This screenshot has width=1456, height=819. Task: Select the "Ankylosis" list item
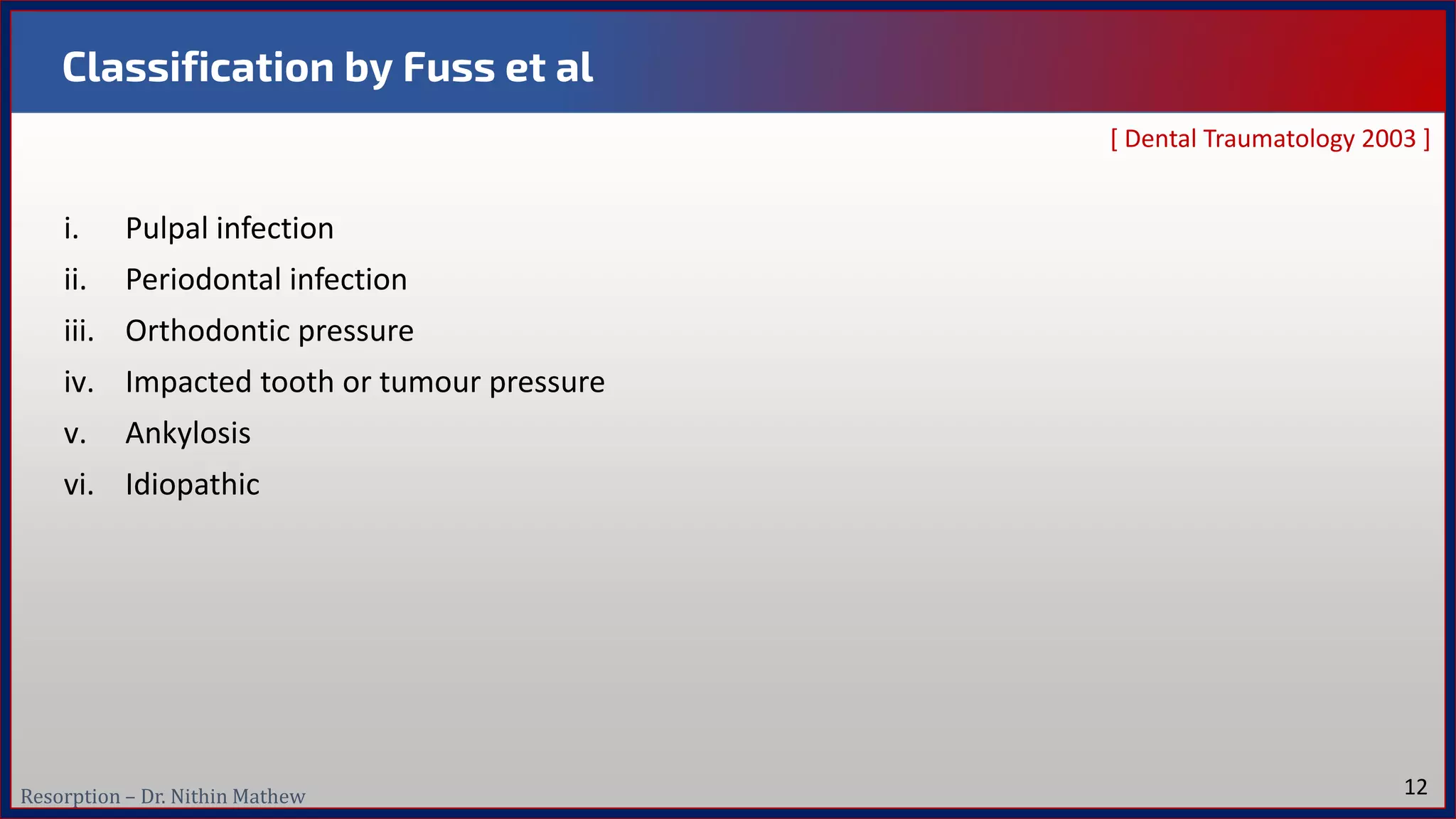188,434
